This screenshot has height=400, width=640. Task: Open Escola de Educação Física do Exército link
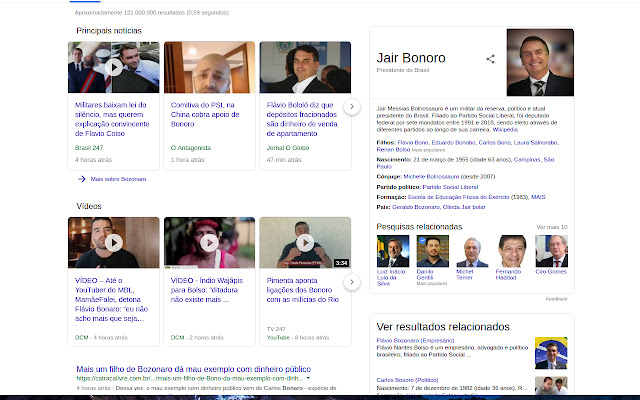click(x=459, y=197)
